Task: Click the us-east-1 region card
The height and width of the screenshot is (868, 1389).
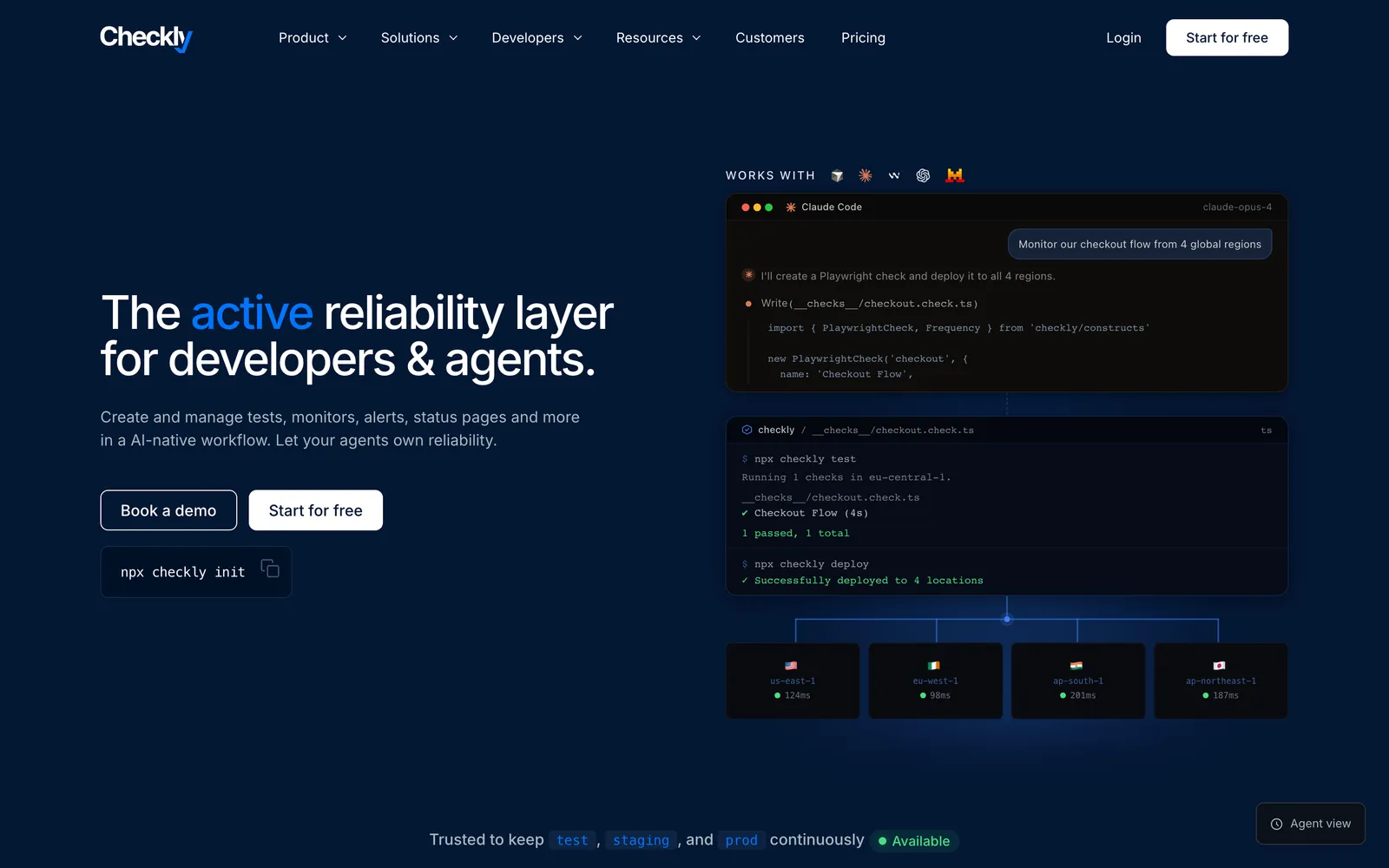Action: pos(793,681)
